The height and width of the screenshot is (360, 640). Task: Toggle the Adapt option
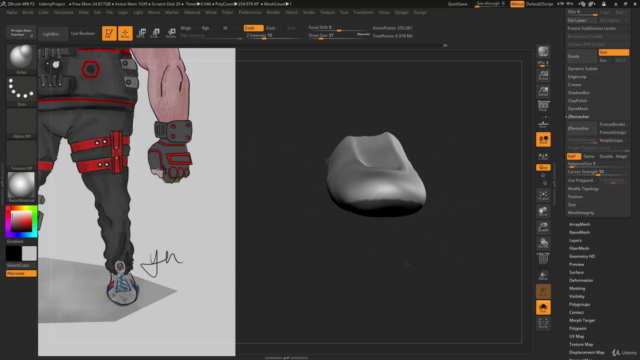coord(621,156)
